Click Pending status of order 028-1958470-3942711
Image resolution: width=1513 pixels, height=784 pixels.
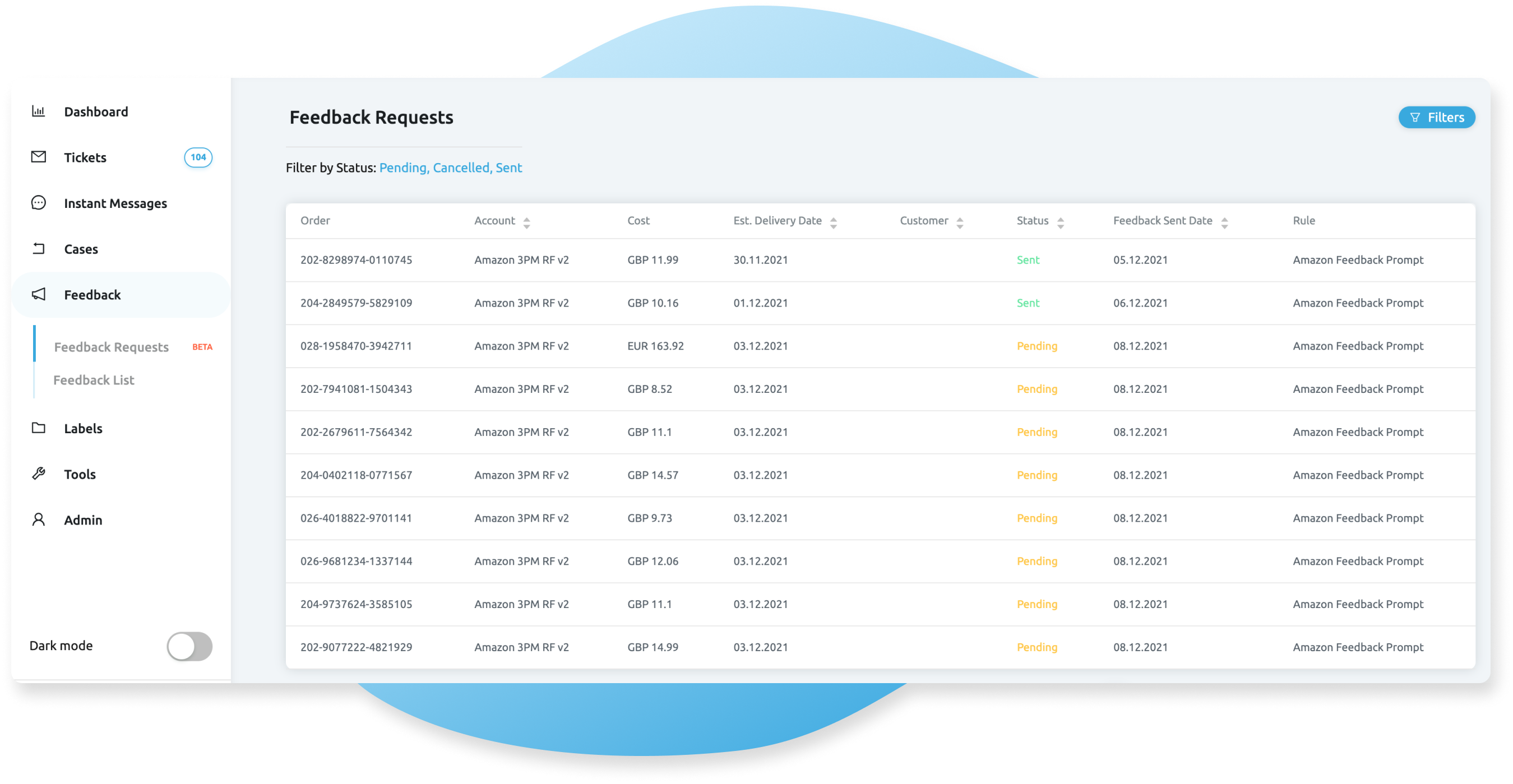(x=1037, y=346)
